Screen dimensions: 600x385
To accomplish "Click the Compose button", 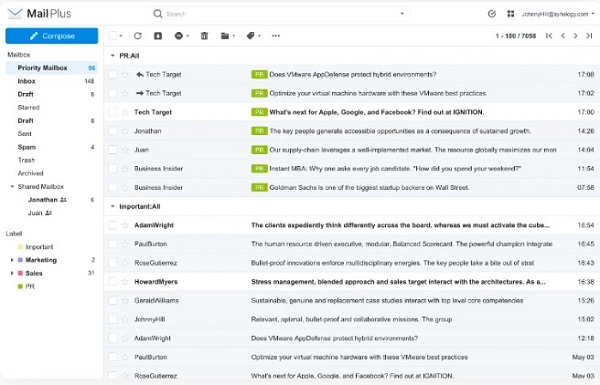I will [x=52, y=36].
